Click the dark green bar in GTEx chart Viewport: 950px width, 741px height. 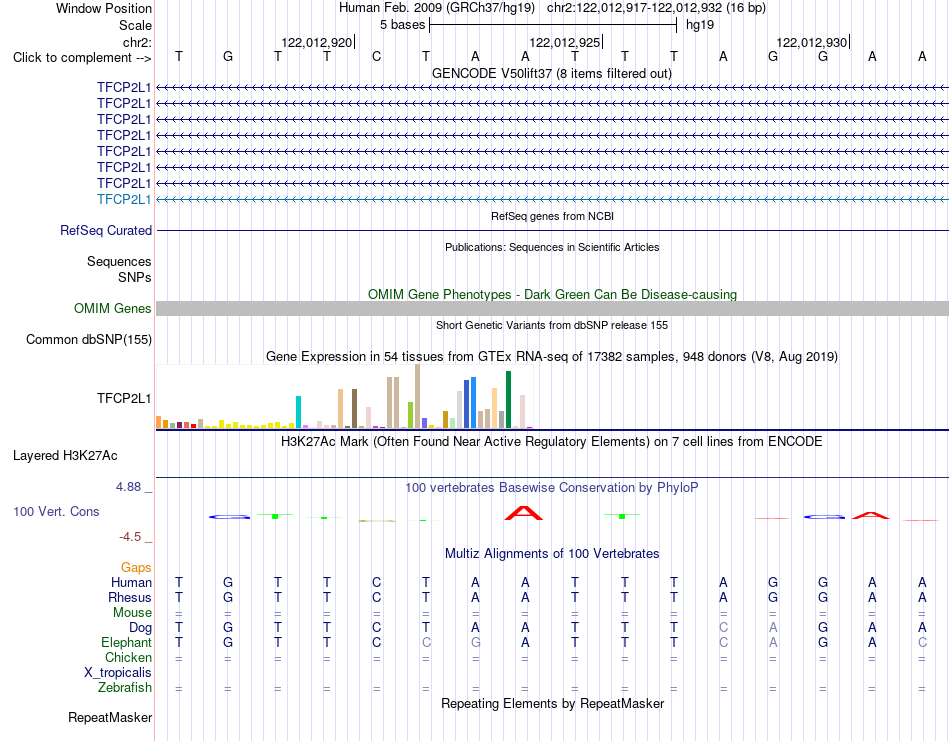coord(508,400)
